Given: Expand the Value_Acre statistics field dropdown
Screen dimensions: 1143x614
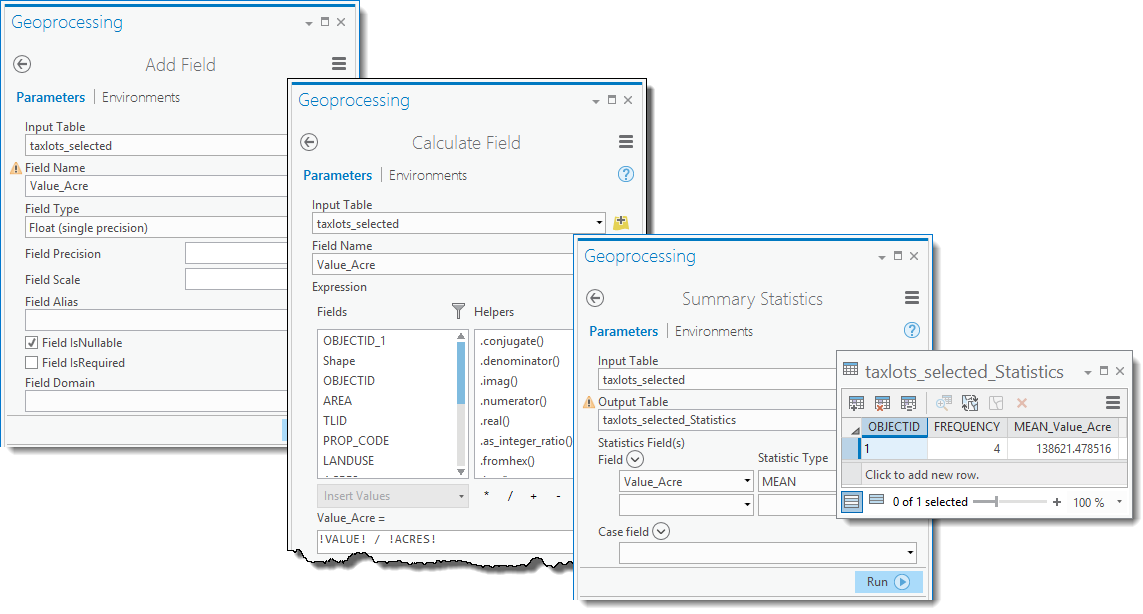Looking at the screenshot, I should (x=747, y=481).
